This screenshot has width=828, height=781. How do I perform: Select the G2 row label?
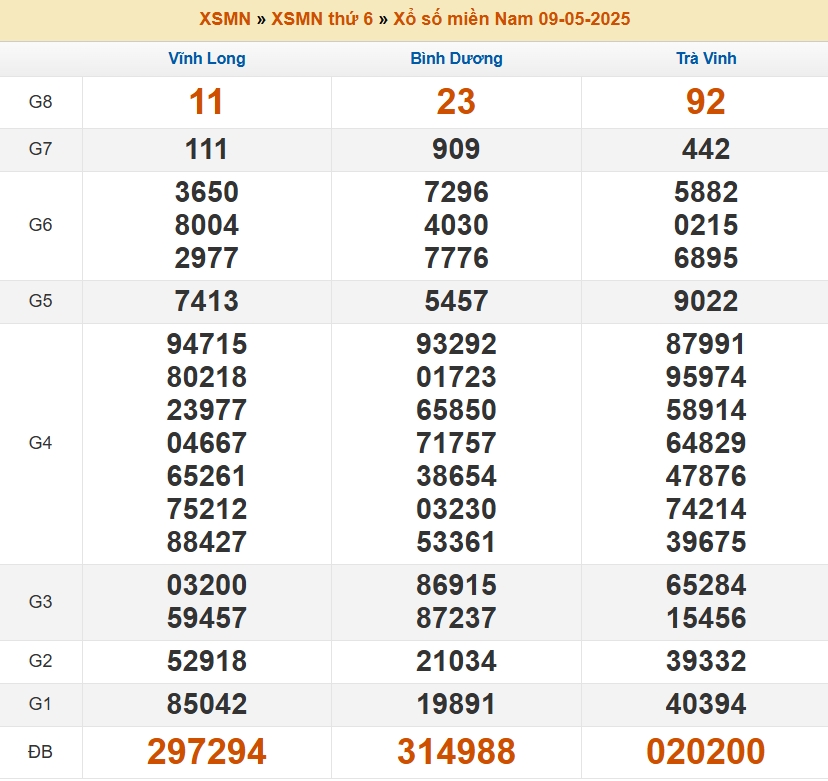click(41, 661)
